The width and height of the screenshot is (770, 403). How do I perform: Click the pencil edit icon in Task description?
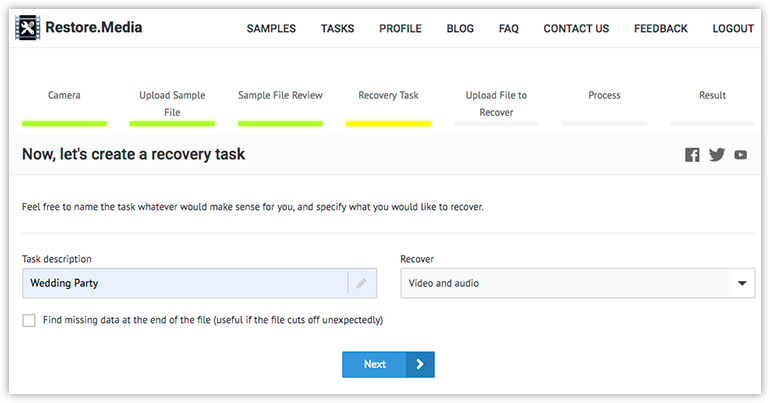pyautogui.click(x=361, y=283)
